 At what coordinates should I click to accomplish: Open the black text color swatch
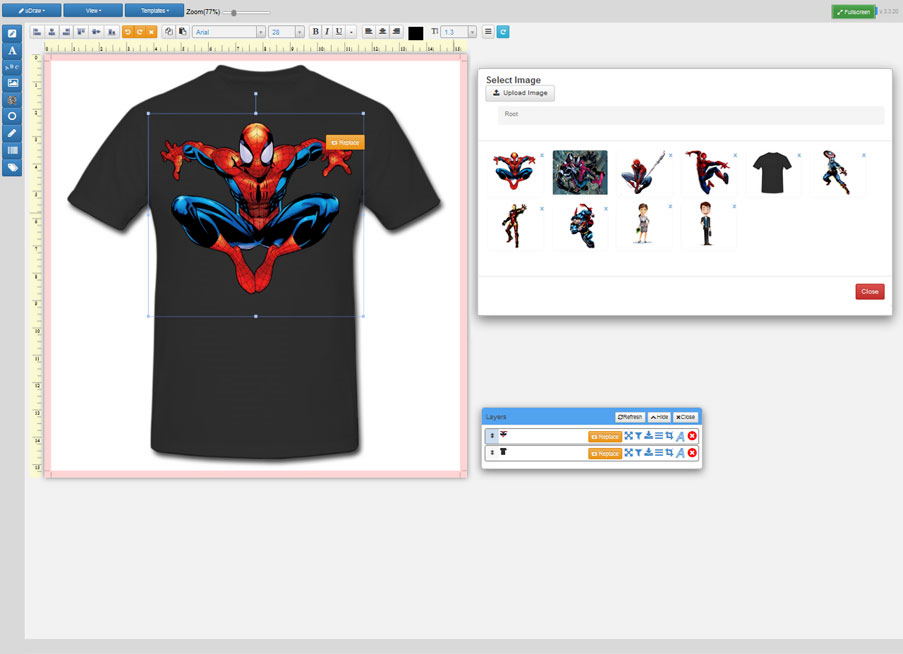pos(416,32)
